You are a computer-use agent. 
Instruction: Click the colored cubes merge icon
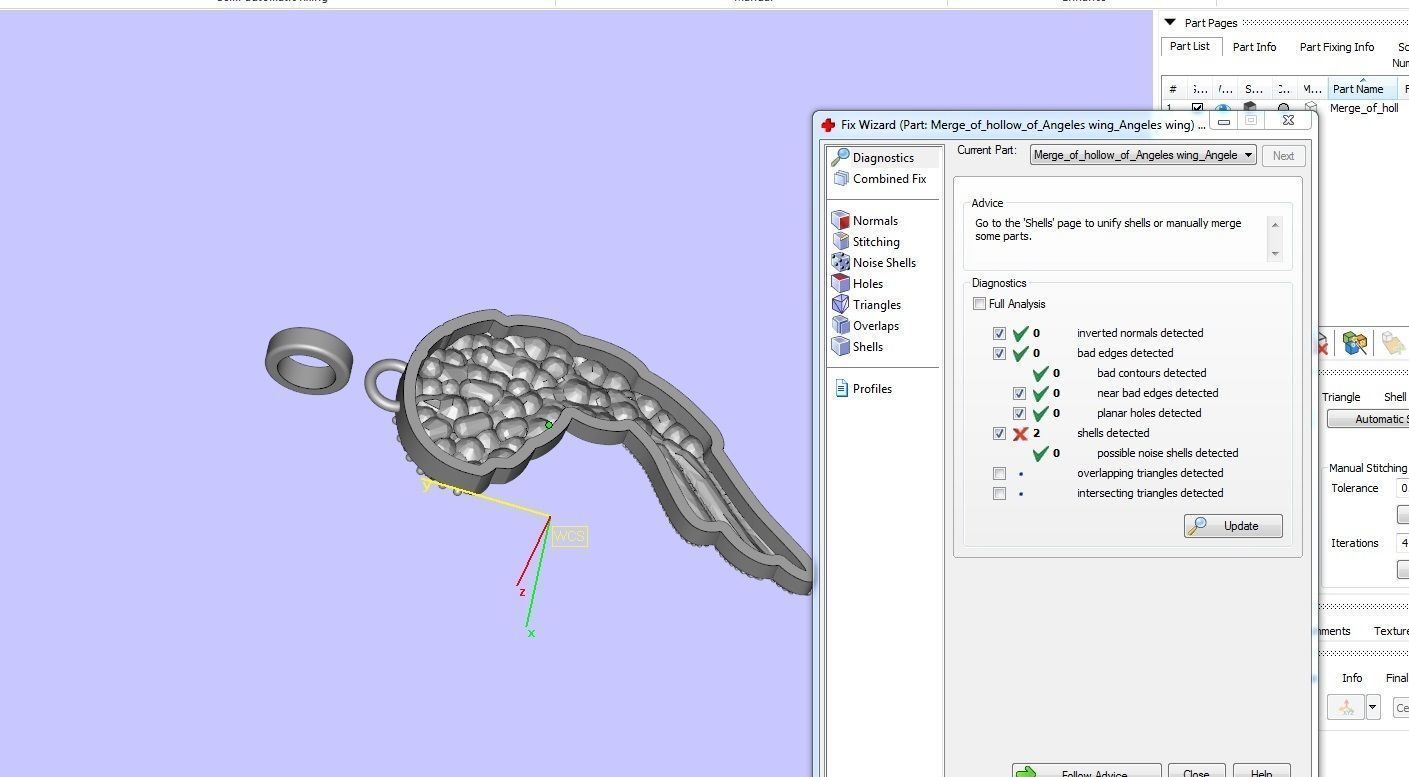(1355, 343)
